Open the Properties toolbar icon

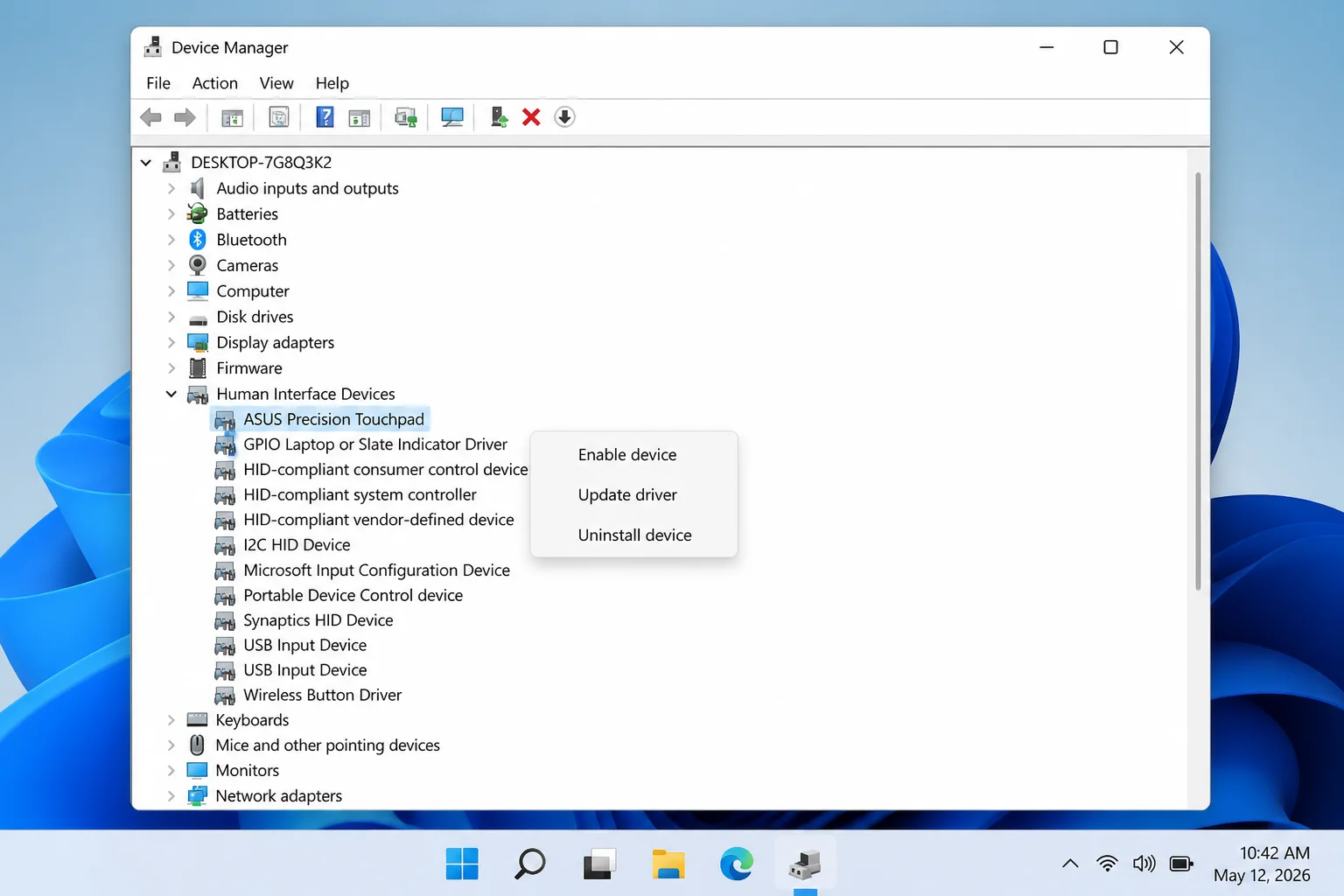tap(278, 117)
